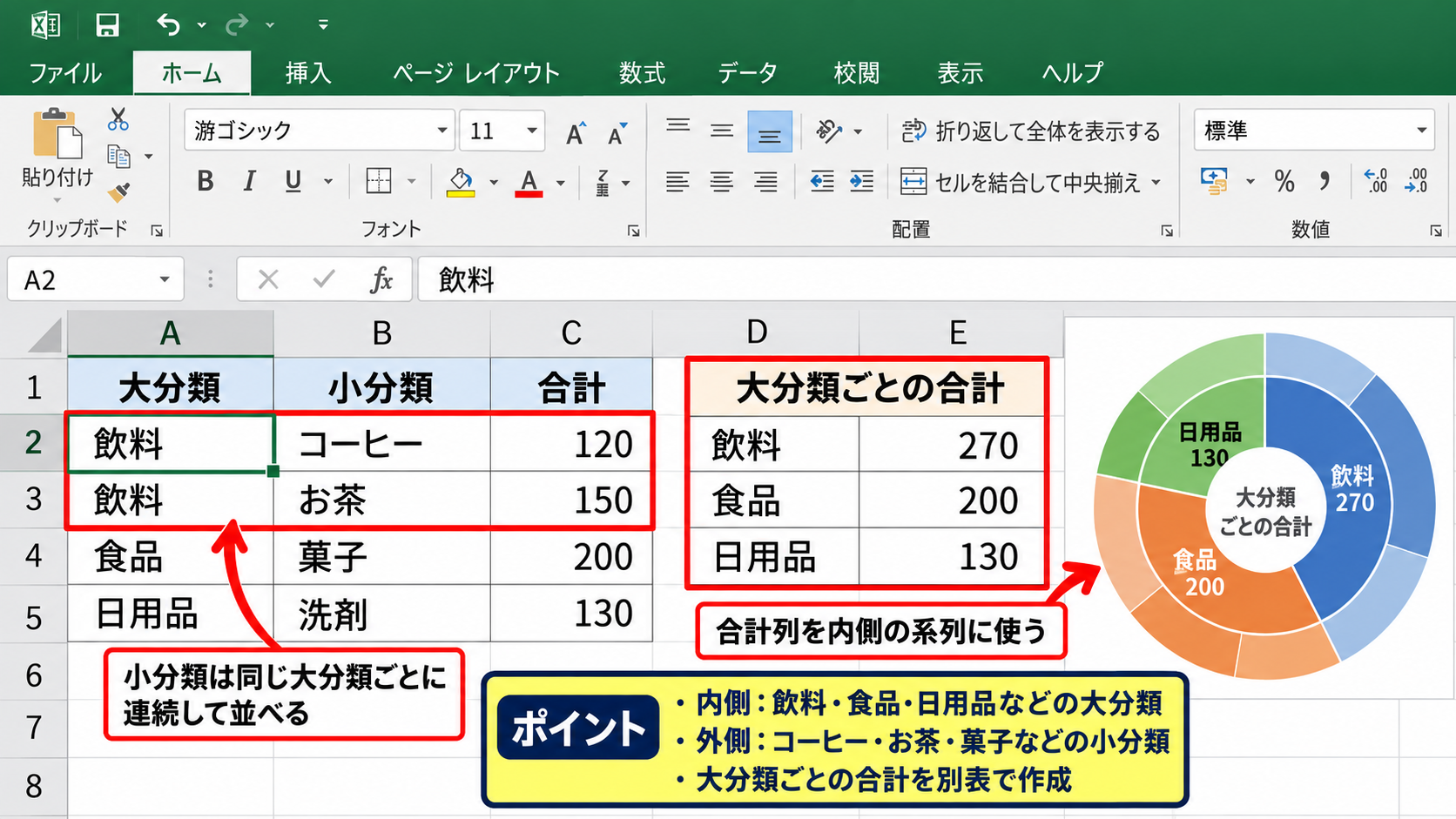
Task: Open the ファイル tab
Action: tap(65, 73)
